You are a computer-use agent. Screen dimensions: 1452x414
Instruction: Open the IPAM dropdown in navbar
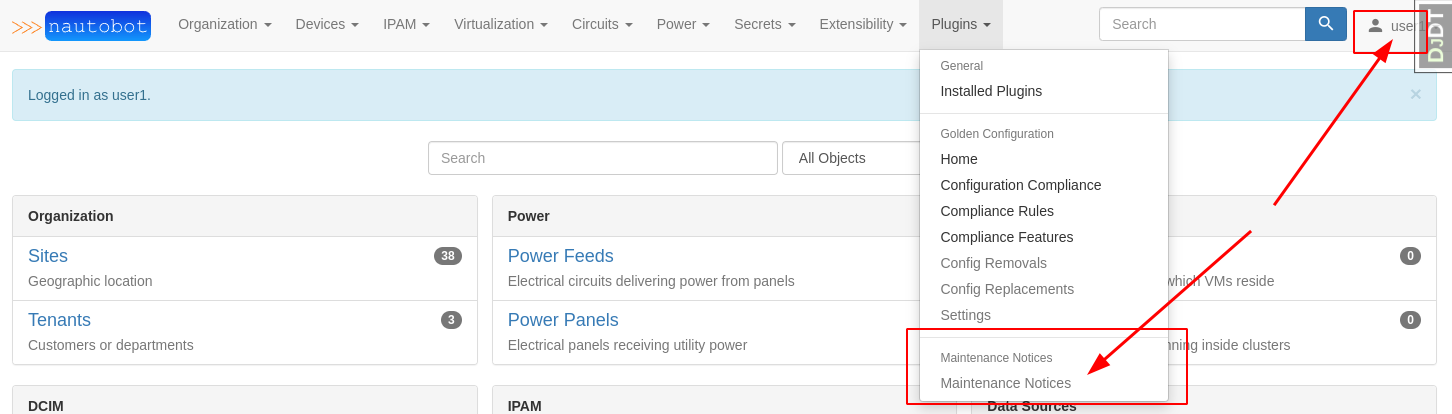coord(406,24)
